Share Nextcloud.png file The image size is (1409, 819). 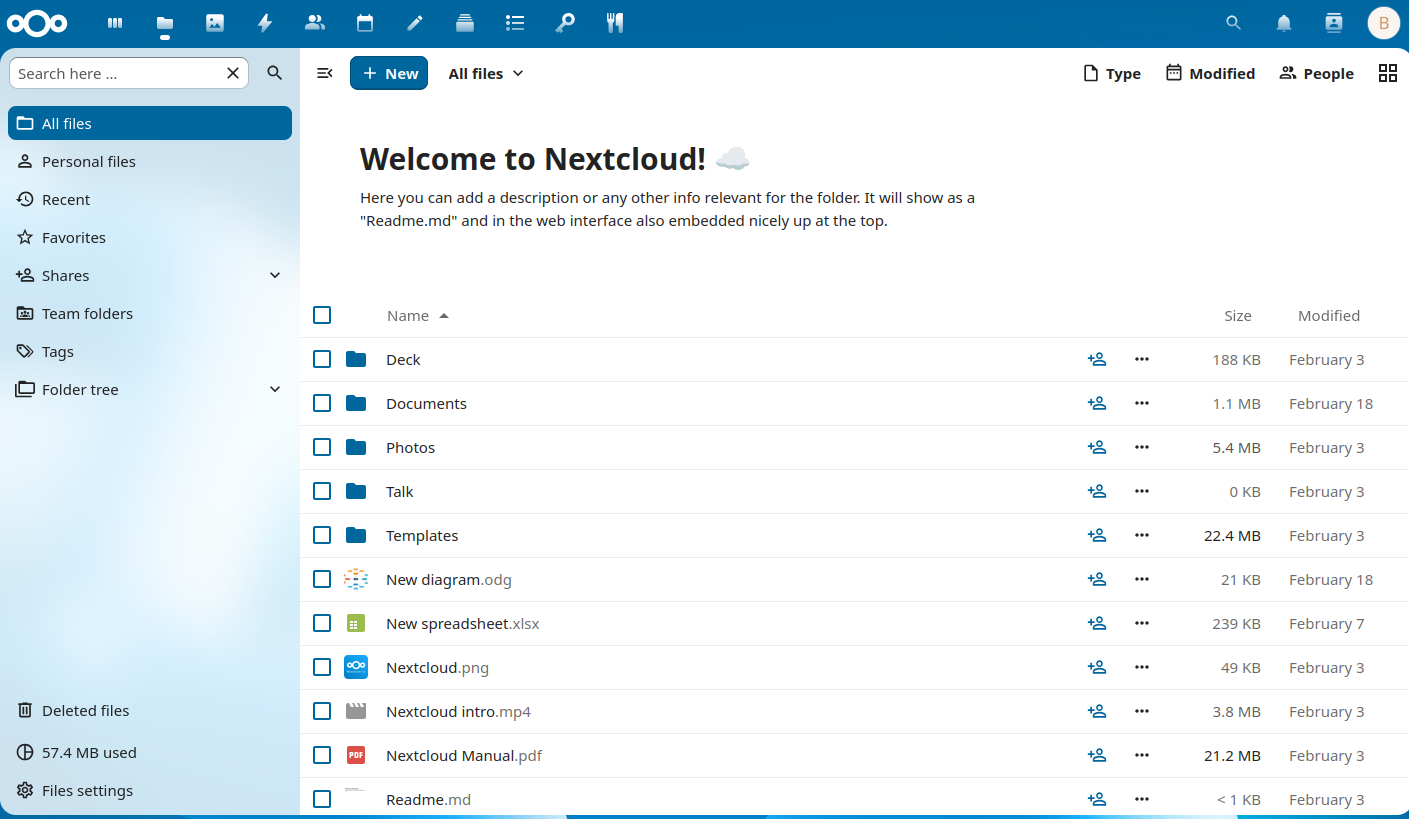click(1097, 667)
